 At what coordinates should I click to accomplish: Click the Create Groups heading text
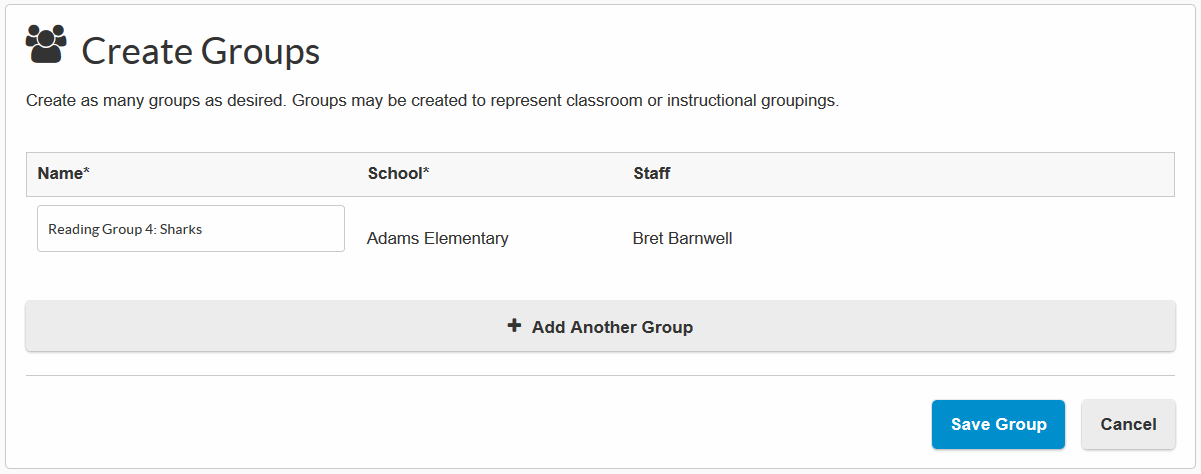pos(200,51)
